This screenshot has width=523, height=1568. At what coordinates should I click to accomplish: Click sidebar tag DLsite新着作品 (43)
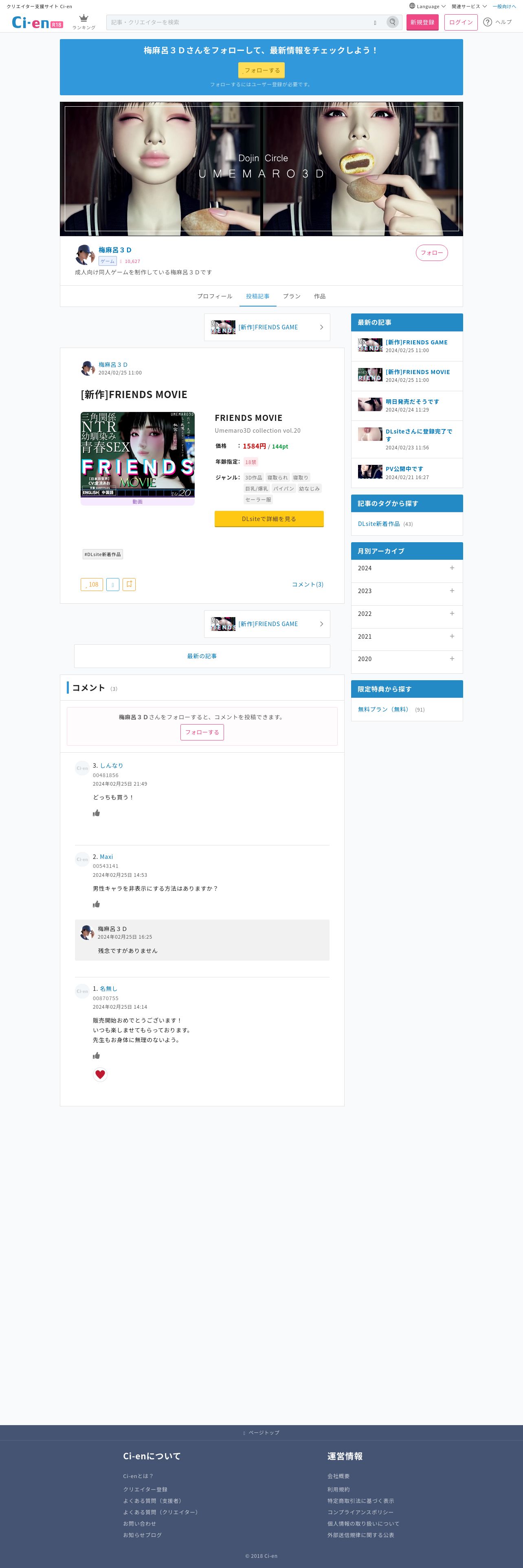(x=379, y=524)
